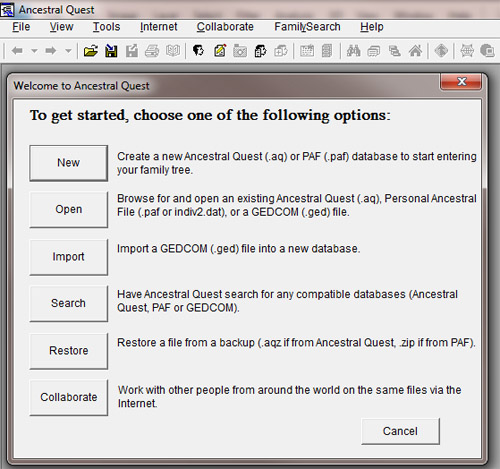Viewport: 500px width, 469px height.
Task: Click the stacked list toolbar icon
Action: pyautogui.click(x=395, y=51)
